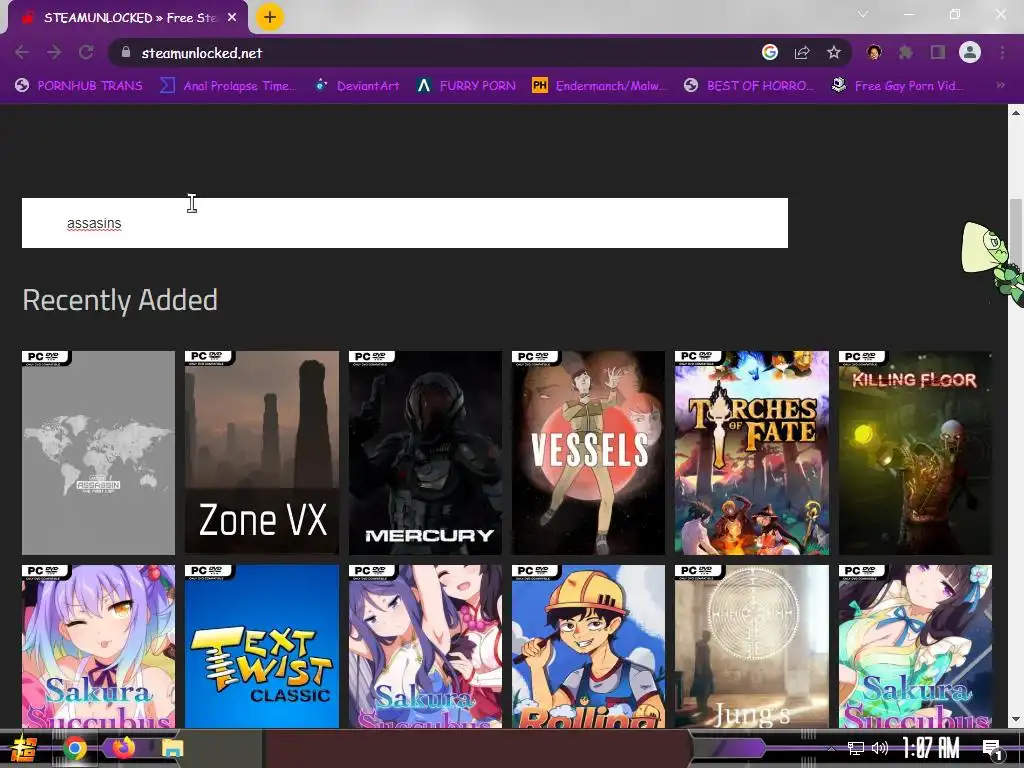Open the Google icon in the address bar
The width and height of the screenshot is (1024, 768).
point(770,52)
